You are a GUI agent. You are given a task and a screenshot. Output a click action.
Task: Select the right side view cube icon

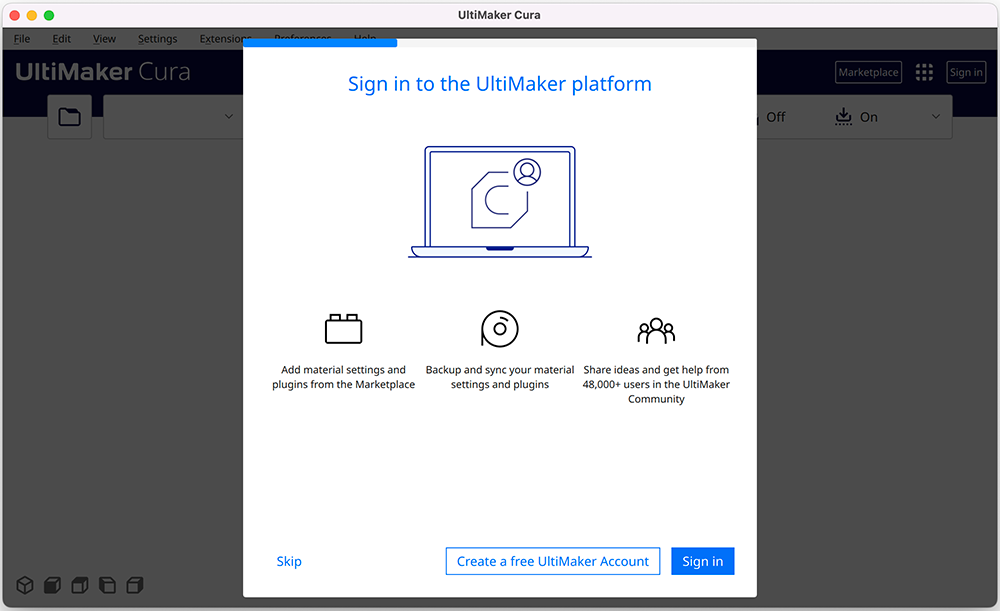[x=135, y=585]
